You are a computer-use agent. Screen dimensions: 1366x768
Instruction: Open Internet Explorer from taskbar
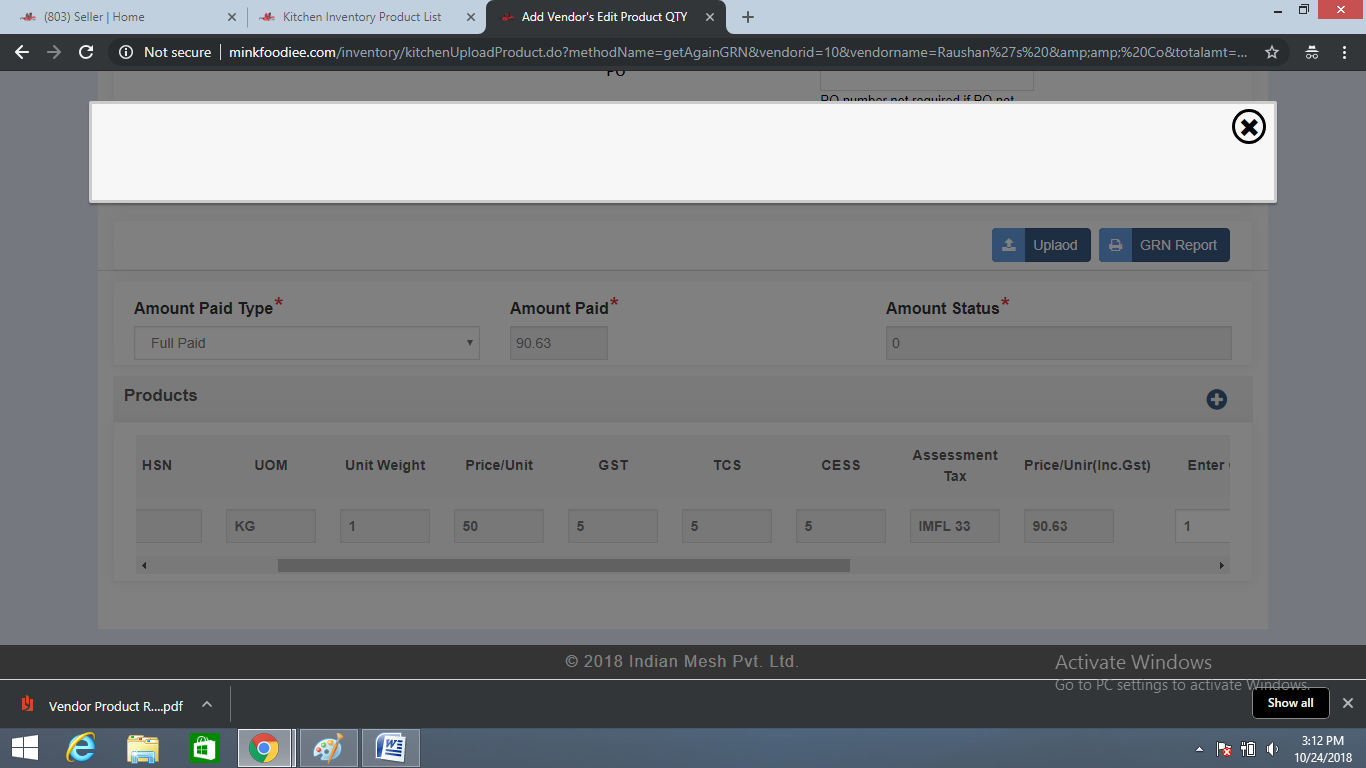(x=81, y=748)
